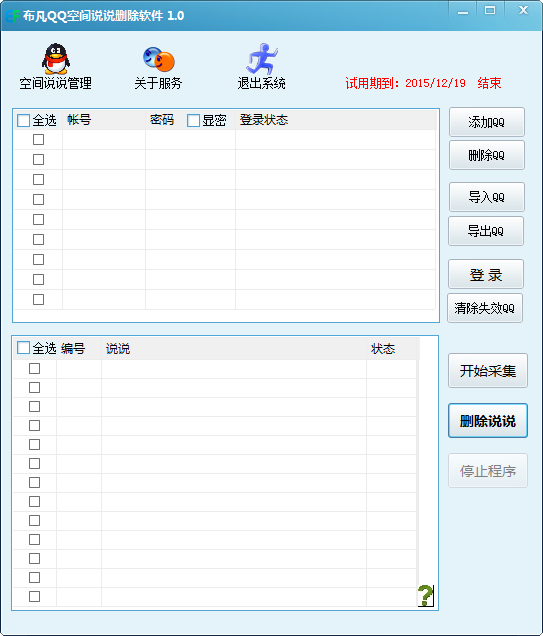Toggle the 显密 show password checkbox

pyautogui.click(x=193, y=120)
